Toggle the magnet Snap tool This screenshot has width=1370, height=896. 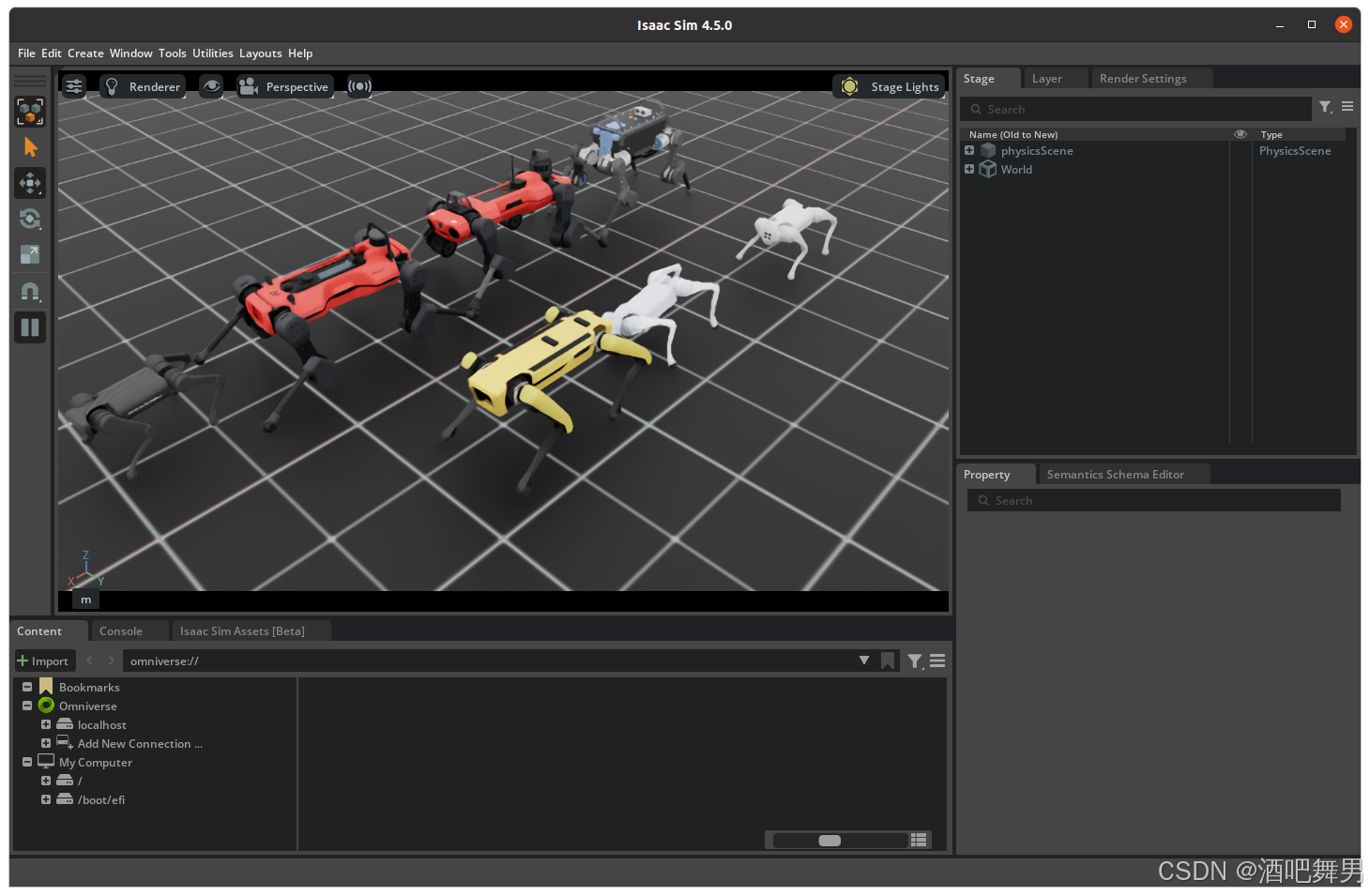30,292
